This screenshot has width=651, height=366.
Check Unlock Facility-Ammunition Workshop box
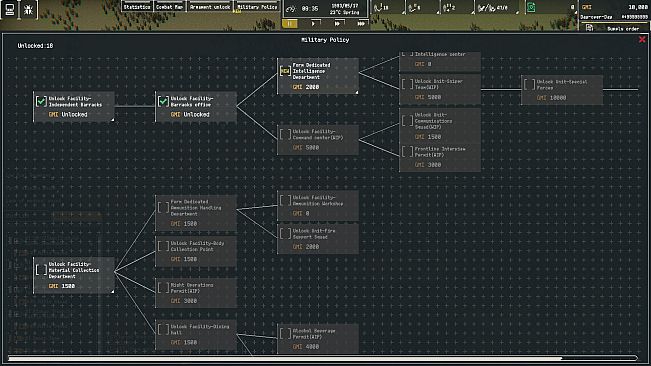pyautogui.click(x=285, y=200)
